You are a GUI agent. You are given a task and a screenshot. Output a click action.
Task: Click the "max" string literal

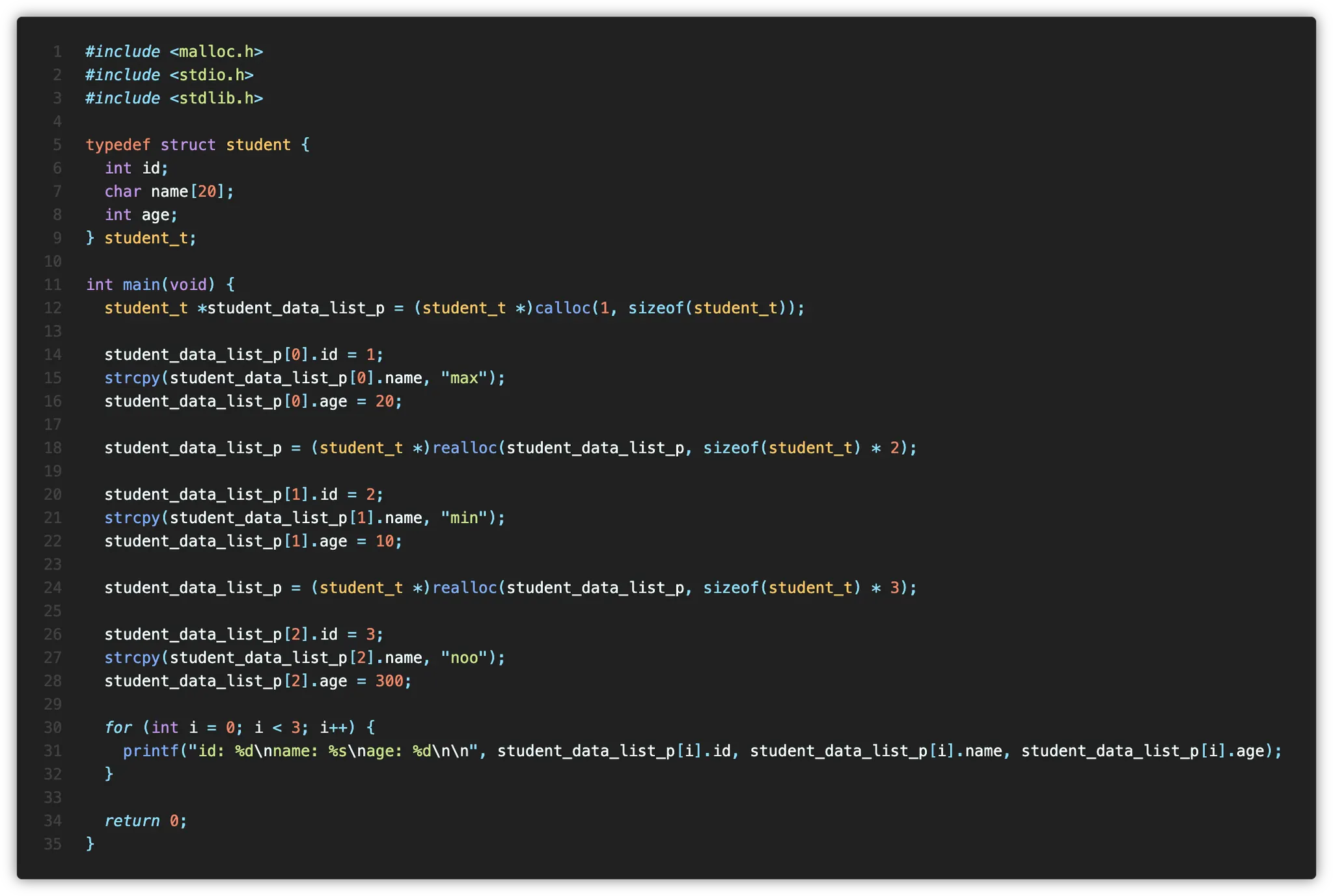tap(464, 378)
